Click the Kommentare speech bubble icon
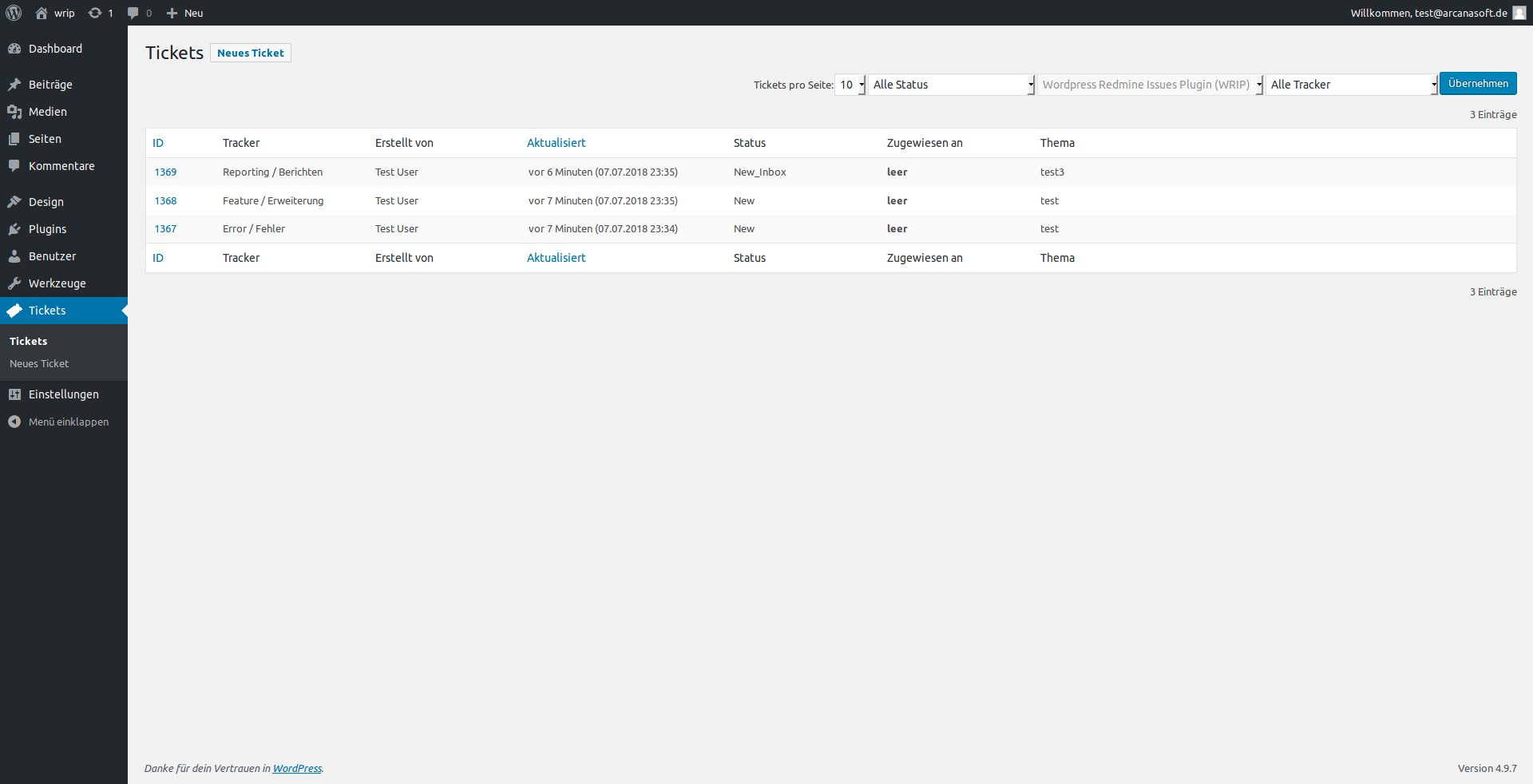This screenshot has width=1533, height=784. click(14, 166)
